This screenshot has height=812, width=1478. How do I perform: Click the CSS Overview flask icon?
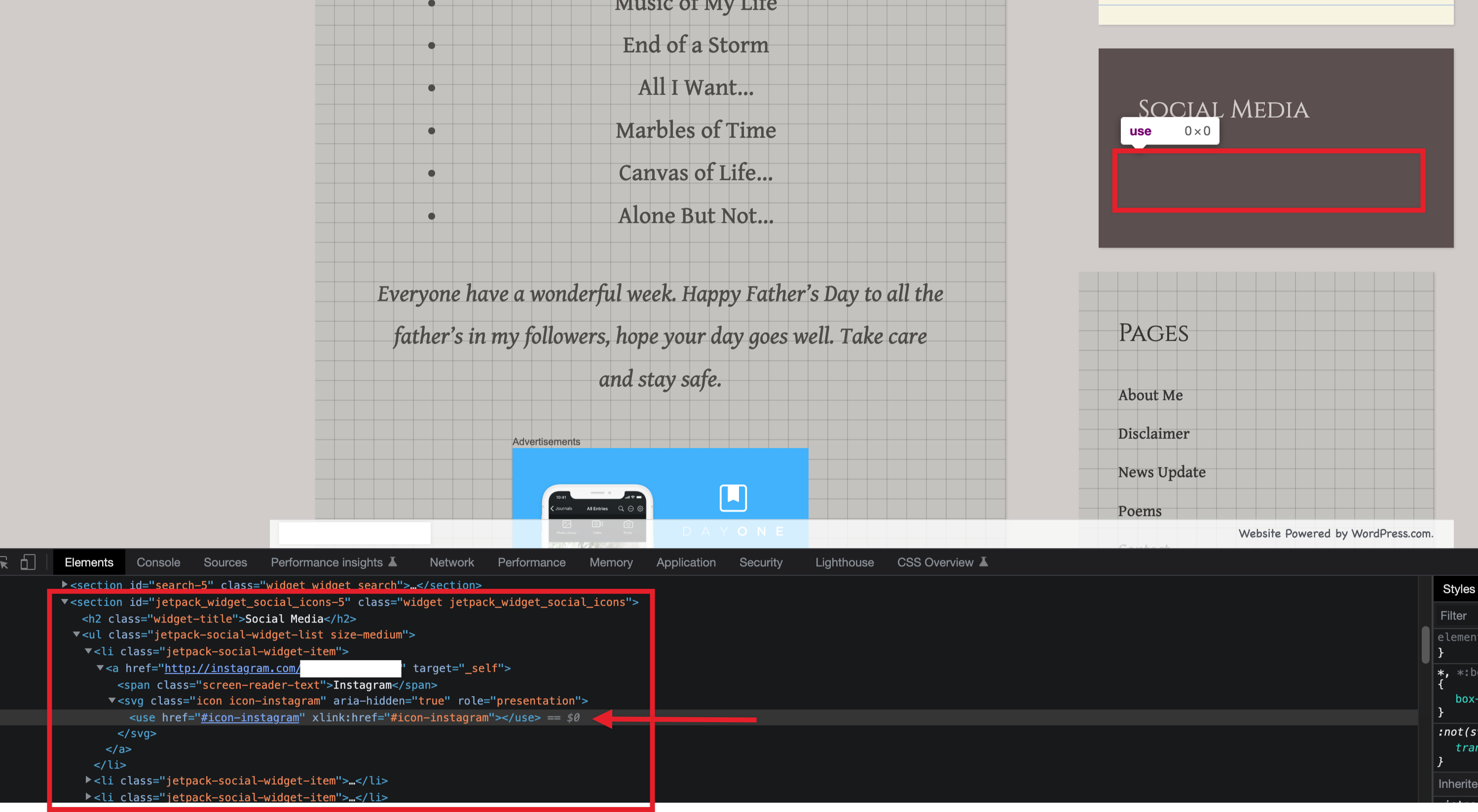[x=983, y=562]
